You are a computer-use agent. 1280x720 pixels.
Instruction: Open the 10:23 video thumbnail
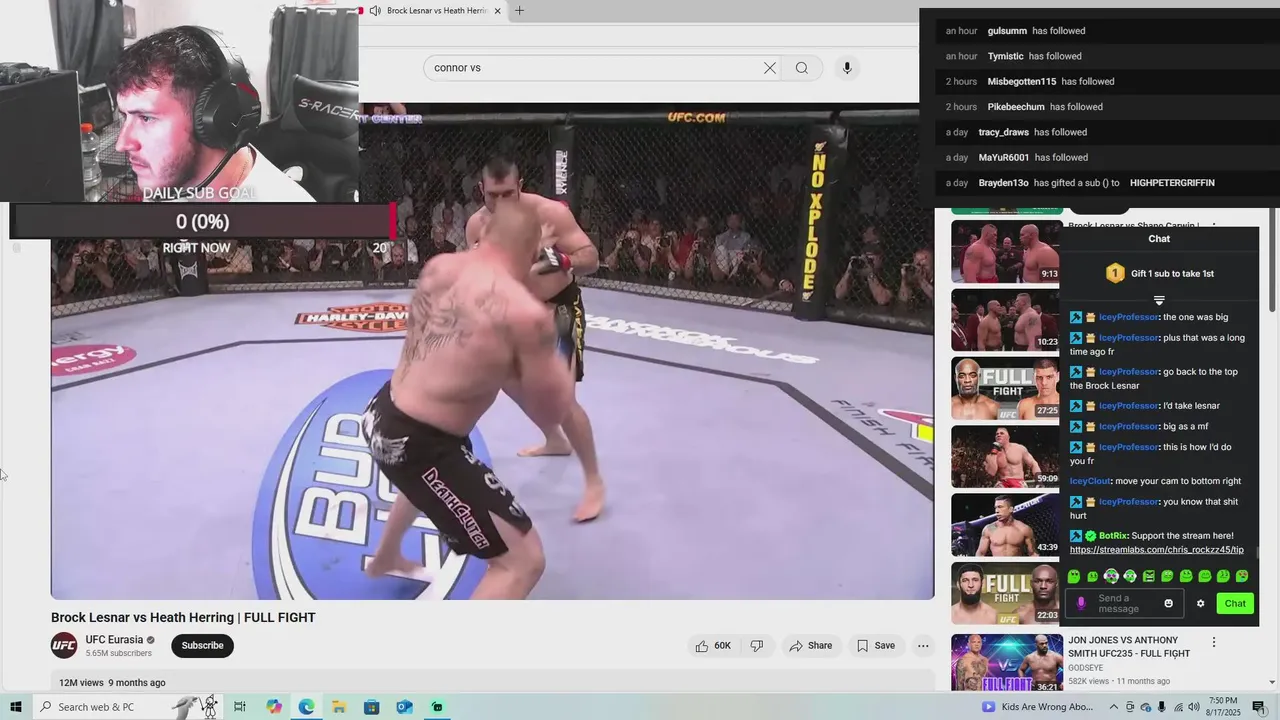pos(1005,320)
